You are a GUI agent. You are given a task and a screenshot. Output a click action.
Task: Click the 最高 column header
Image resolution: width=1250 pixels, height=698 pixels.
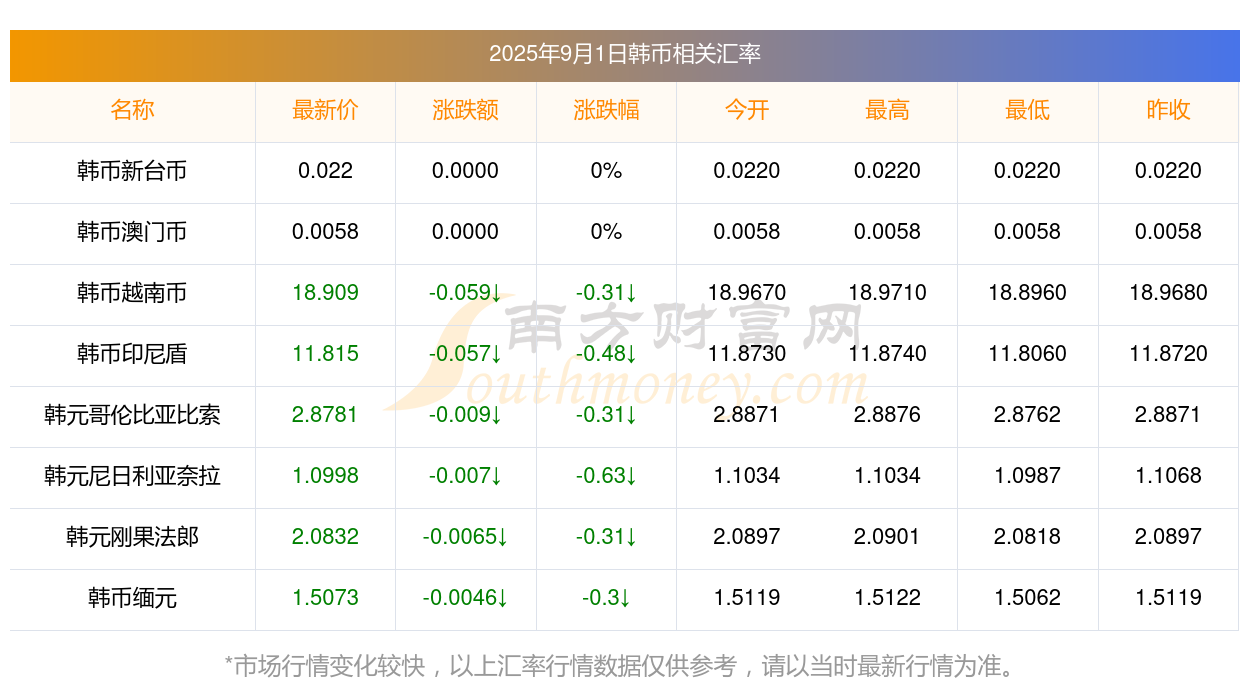click(887, 110)
